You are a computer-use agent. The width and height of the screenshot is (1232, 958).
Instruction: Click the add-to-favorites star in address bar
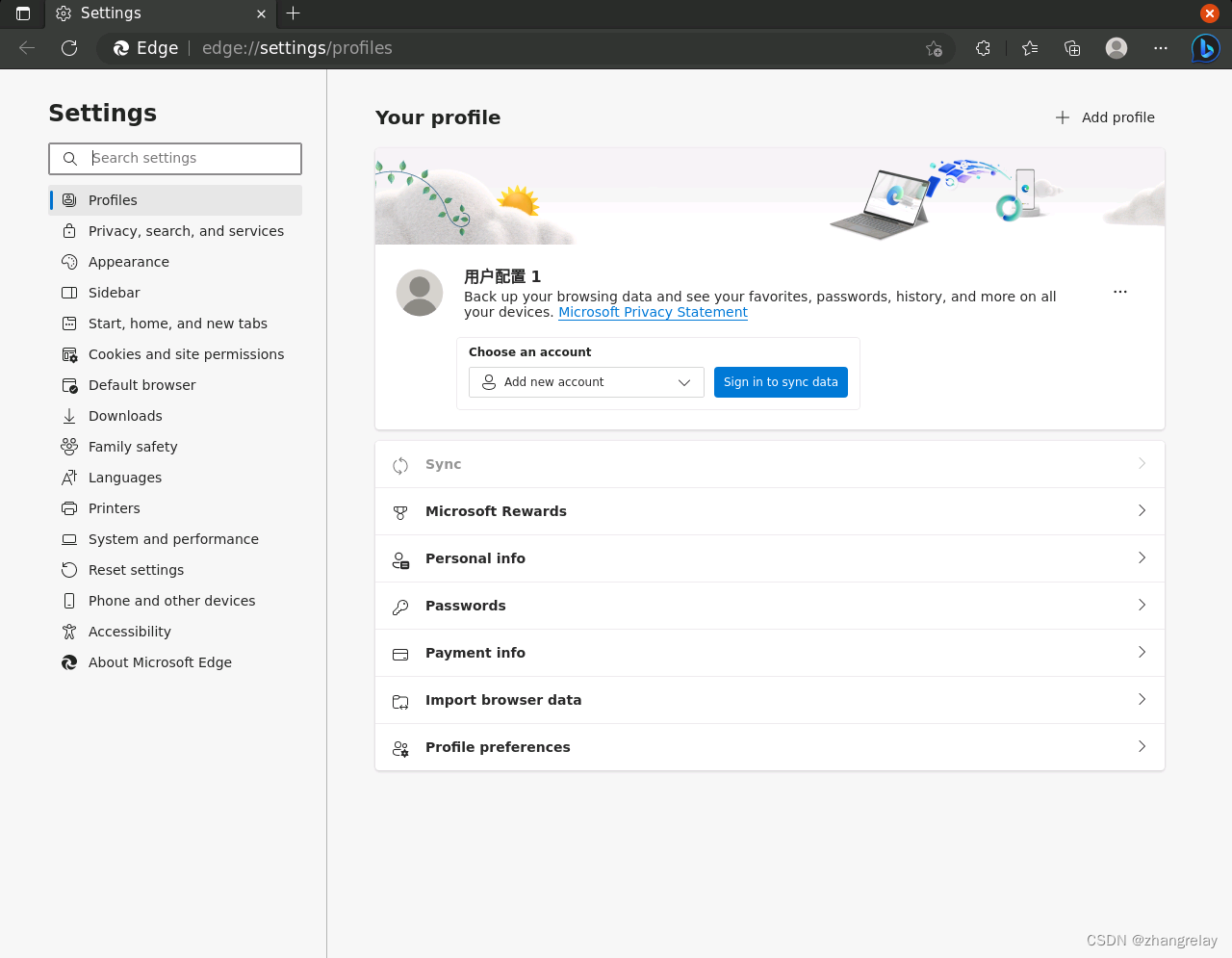pos(932,47)
